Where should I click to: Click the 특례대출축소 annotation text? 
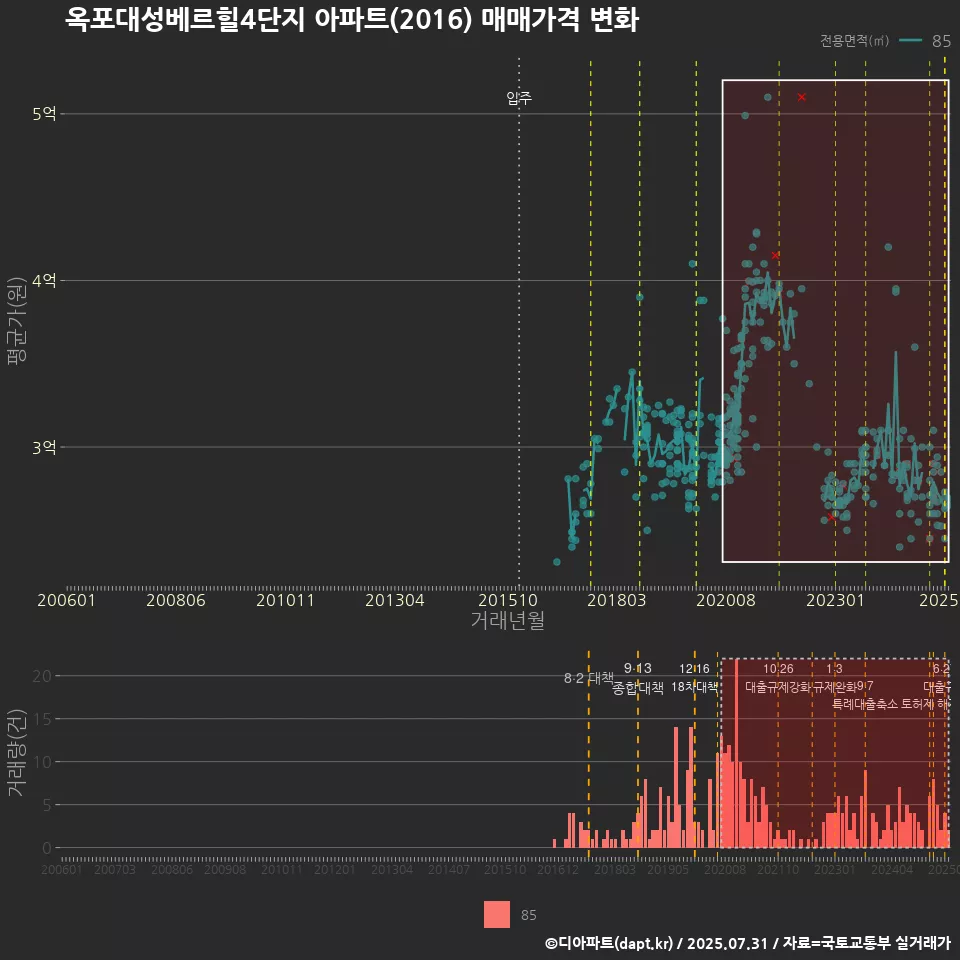(x=864, y=704)
